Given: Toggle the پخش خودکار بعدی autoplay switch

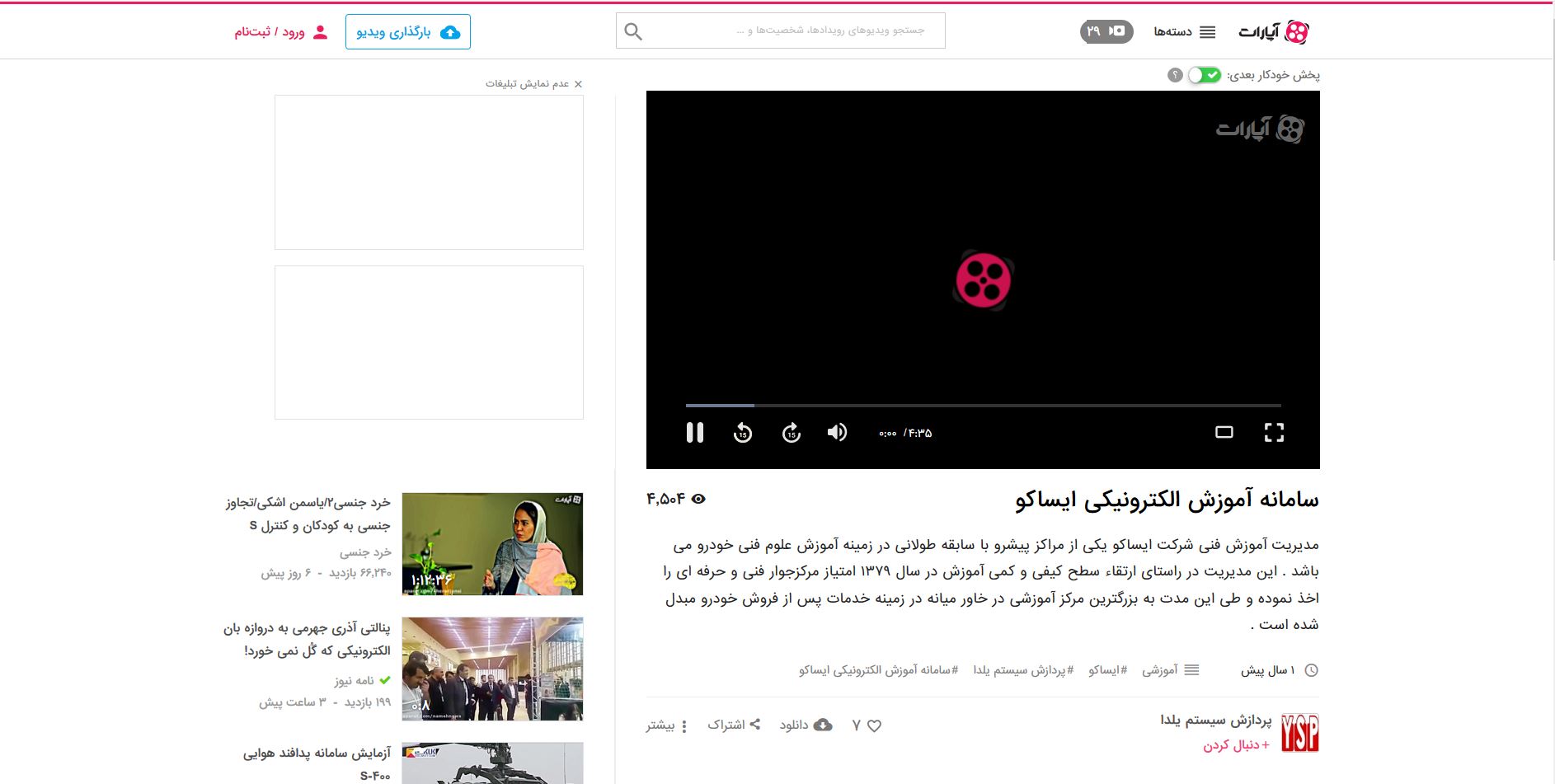Looking at the screenshot, I should (1205, 75).
